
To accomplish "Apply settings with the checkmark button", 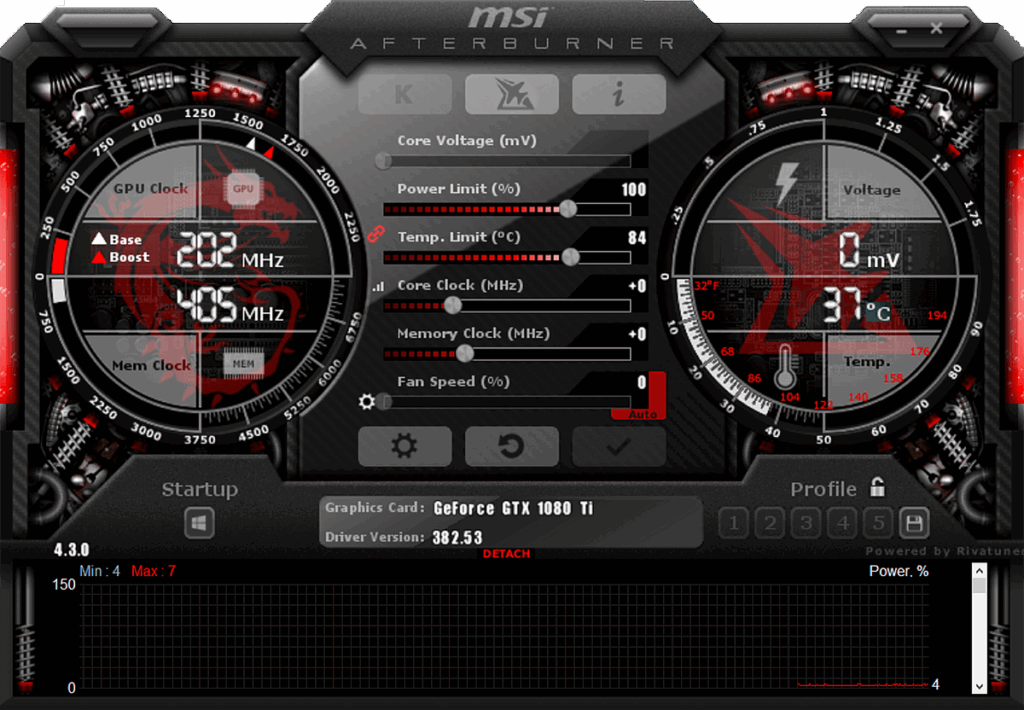I will point(618,447).
